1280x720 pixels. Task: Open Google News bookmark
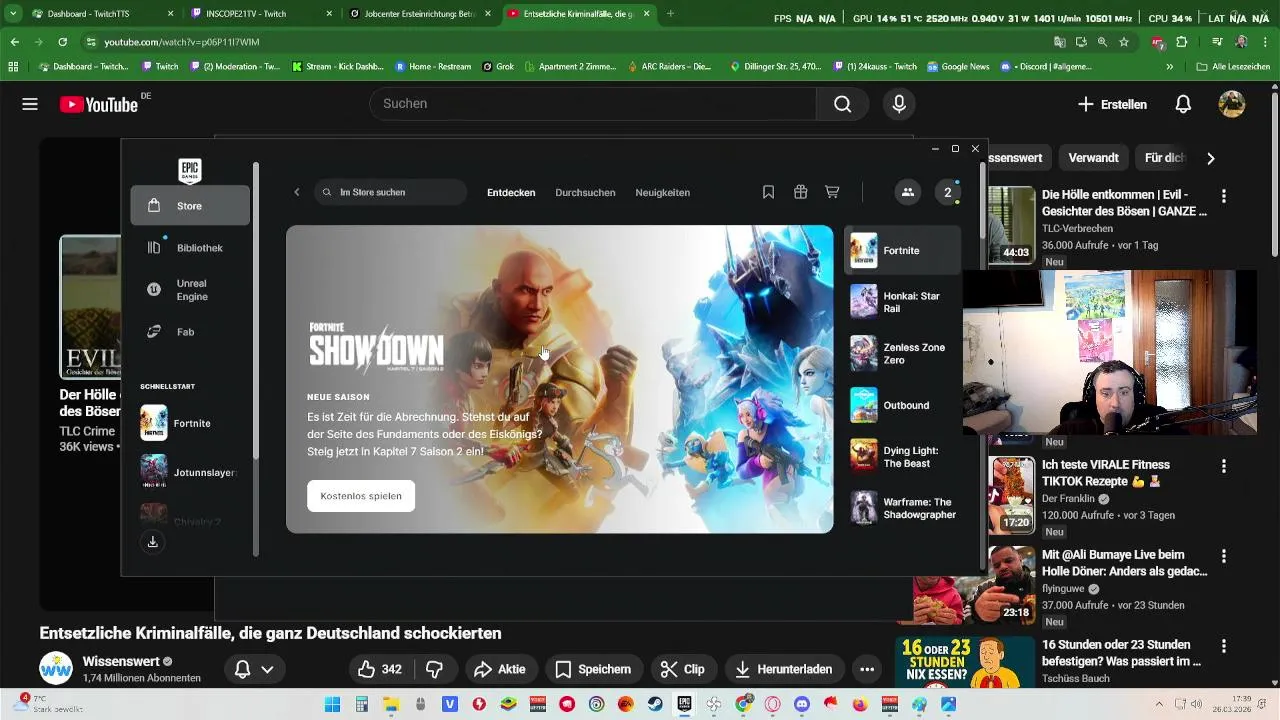(x=958, y=67)
